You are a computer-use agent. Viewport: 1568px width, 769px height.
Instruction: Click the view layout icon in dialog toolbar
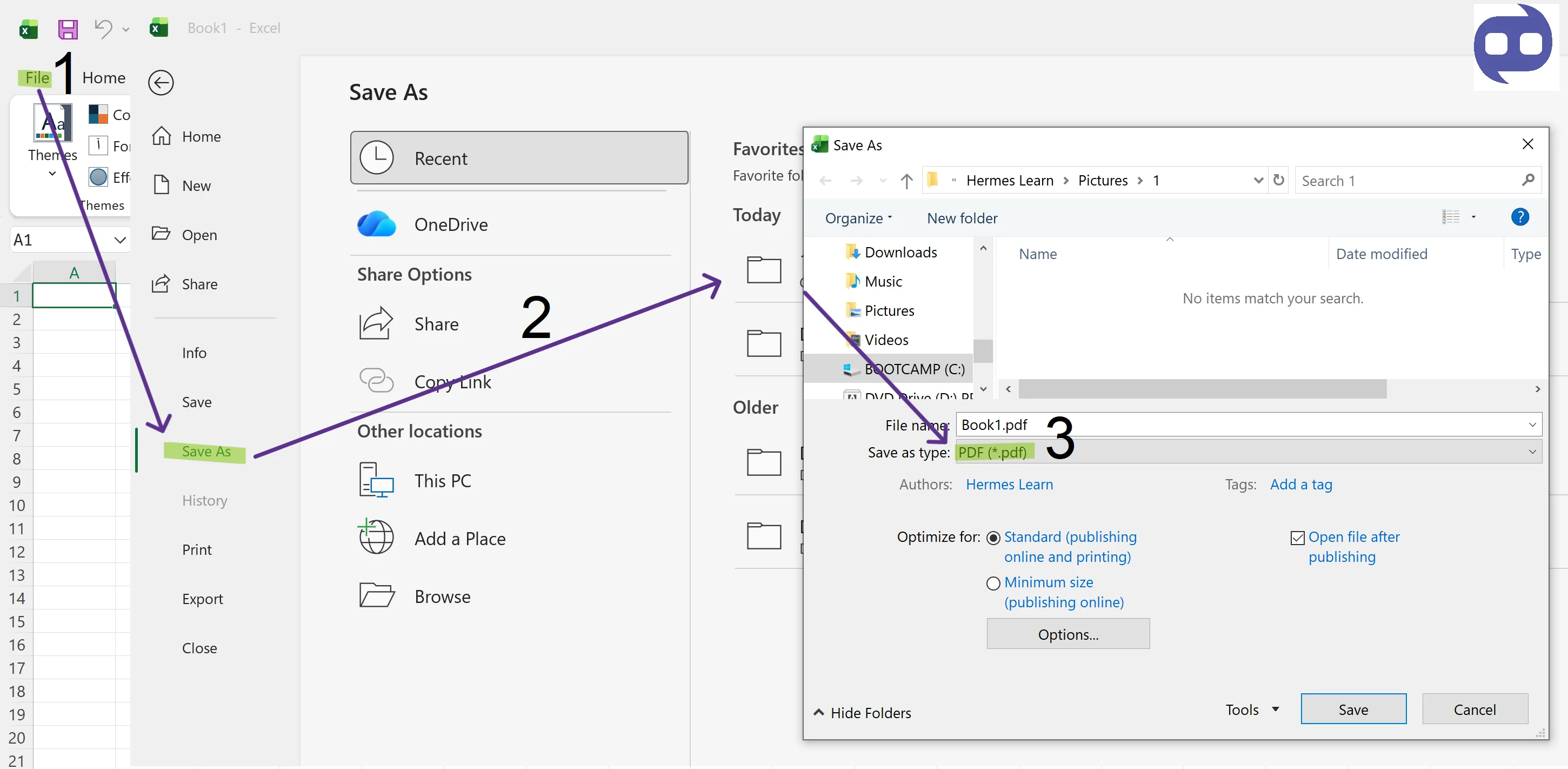pos(1451,217)
